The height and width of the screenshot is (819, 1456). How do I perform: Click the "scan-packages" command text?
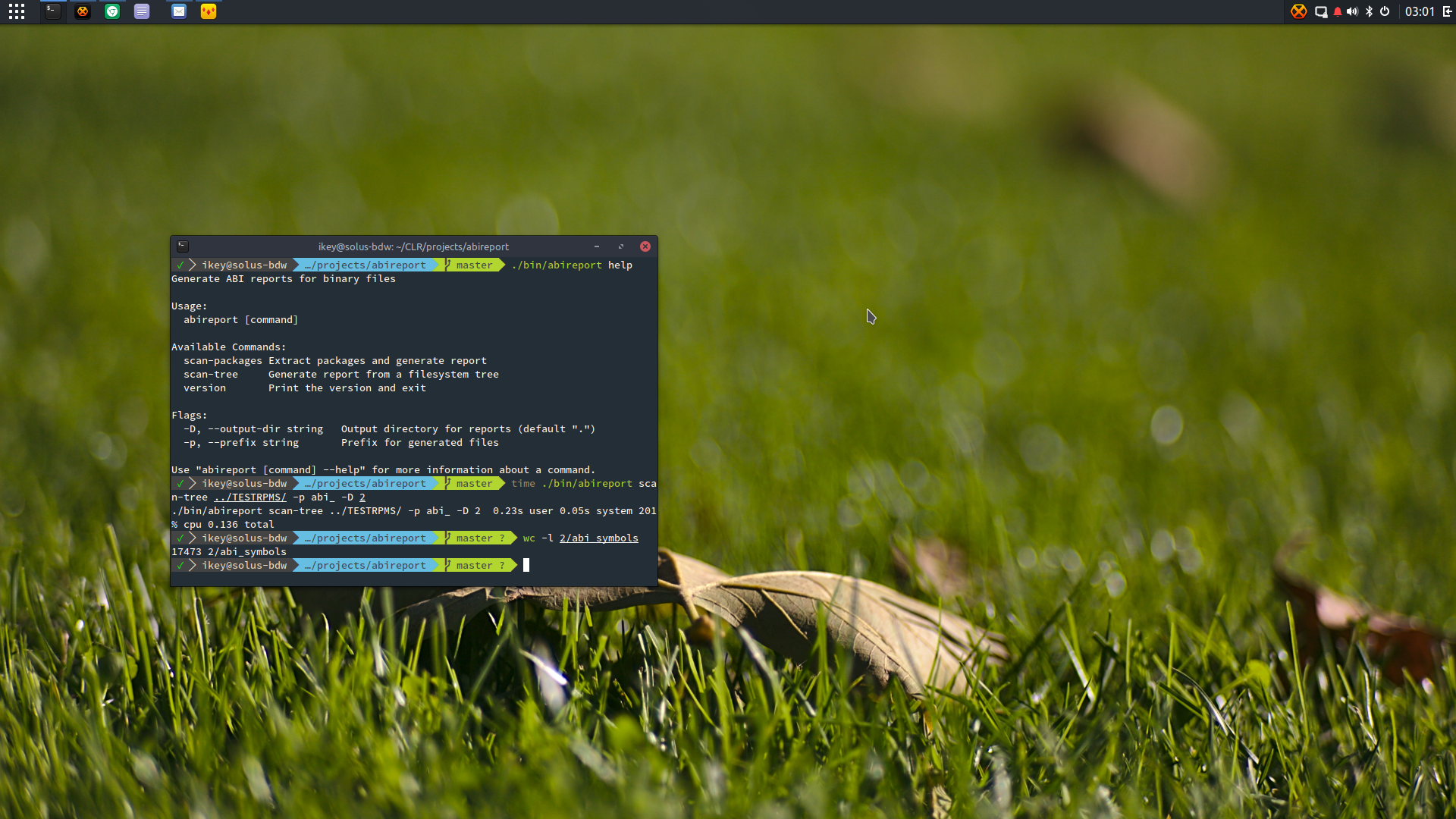(222, 361)
